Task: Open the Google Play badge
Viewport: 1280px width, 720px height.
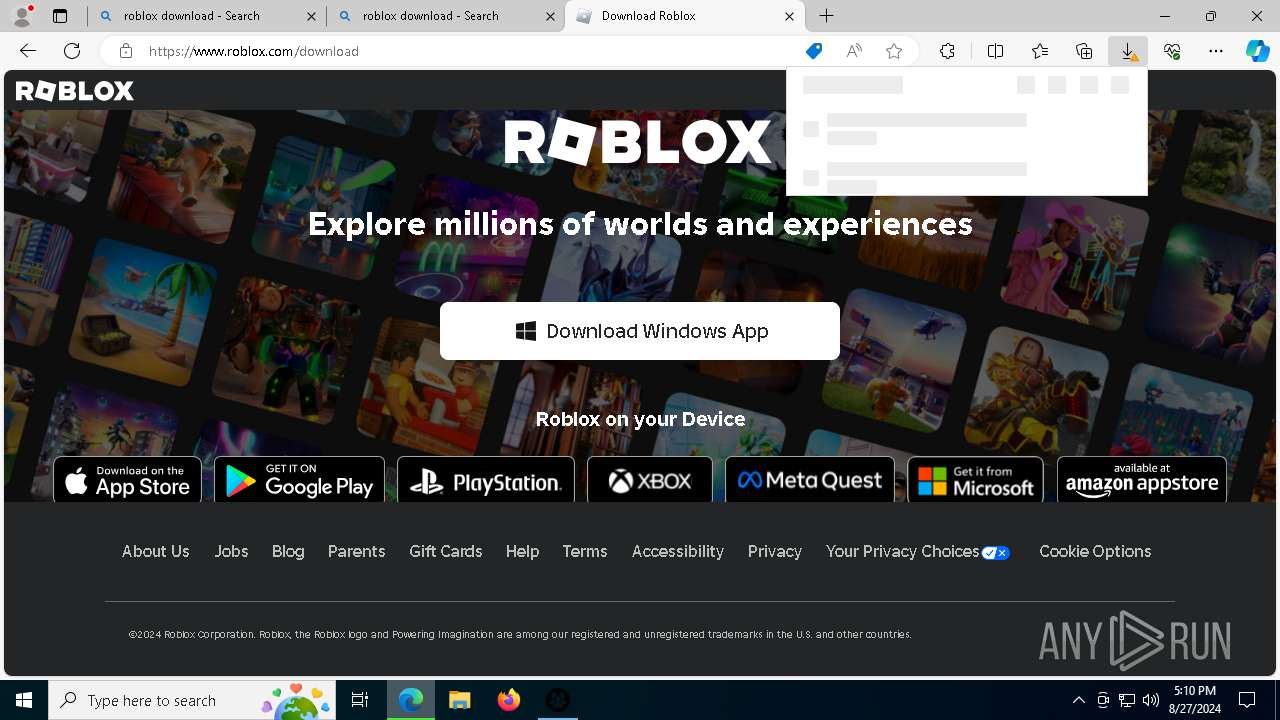Action: [x=299, y=480]
